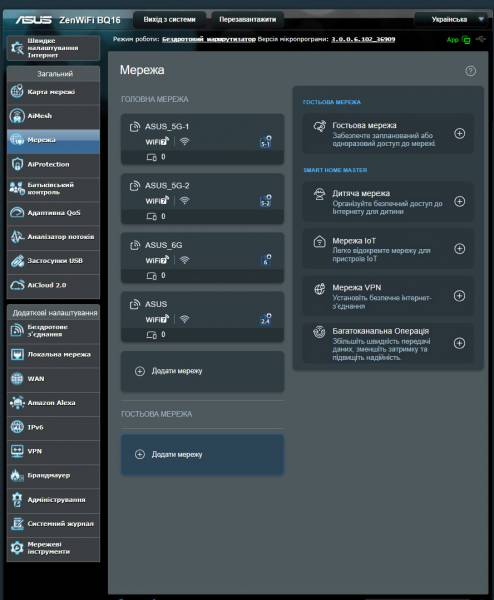494x600 pixels.
Task: Add Мережа VPN with plus icon
Action: [x=460, y=296]
